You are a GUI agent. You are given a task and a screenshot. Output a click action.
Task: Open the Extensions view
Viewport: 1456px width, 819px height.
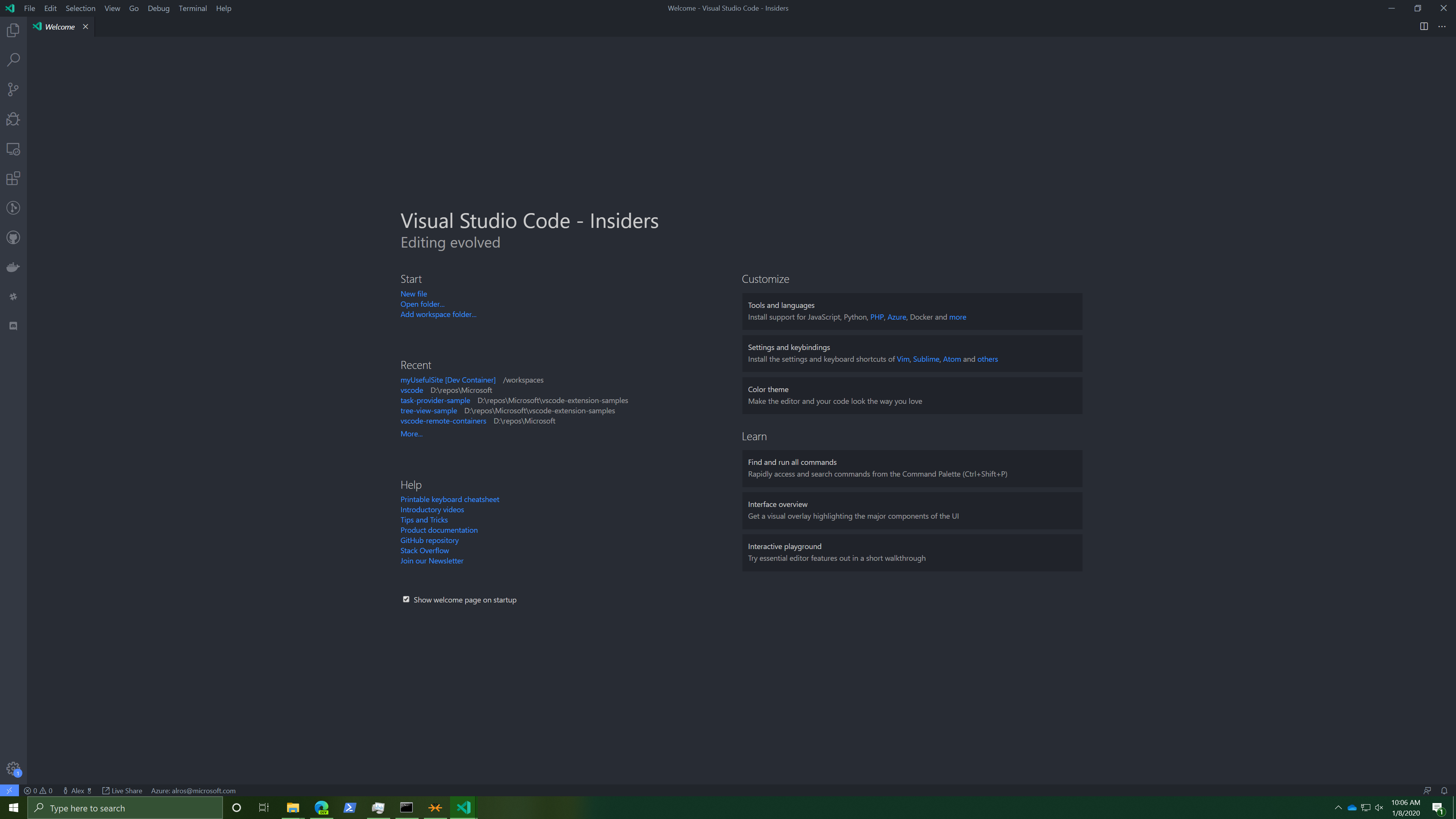[13, 179]
